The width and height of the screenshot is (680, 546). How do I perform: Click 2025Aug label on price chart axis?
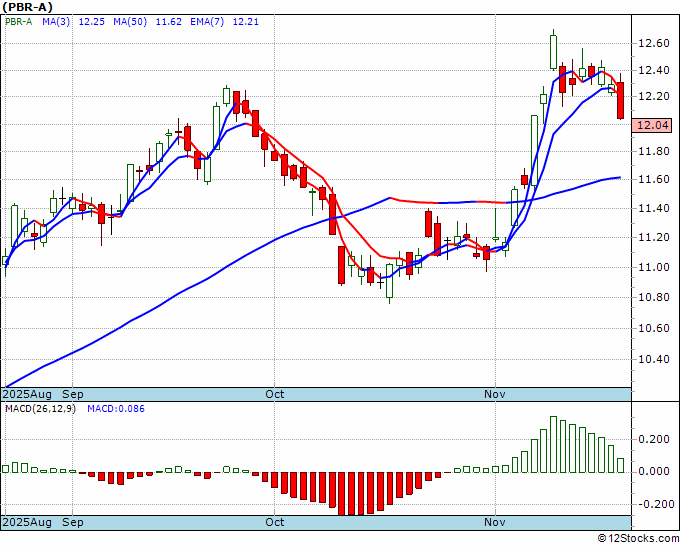coord(27,394)
